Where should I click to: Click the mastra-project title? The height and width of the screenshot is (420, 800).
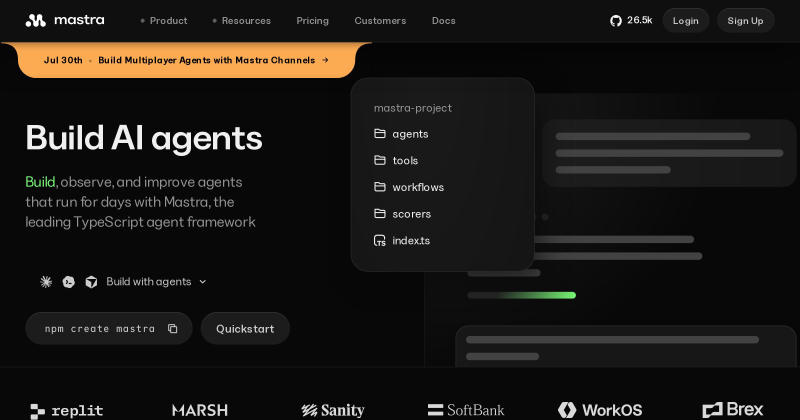413,108
